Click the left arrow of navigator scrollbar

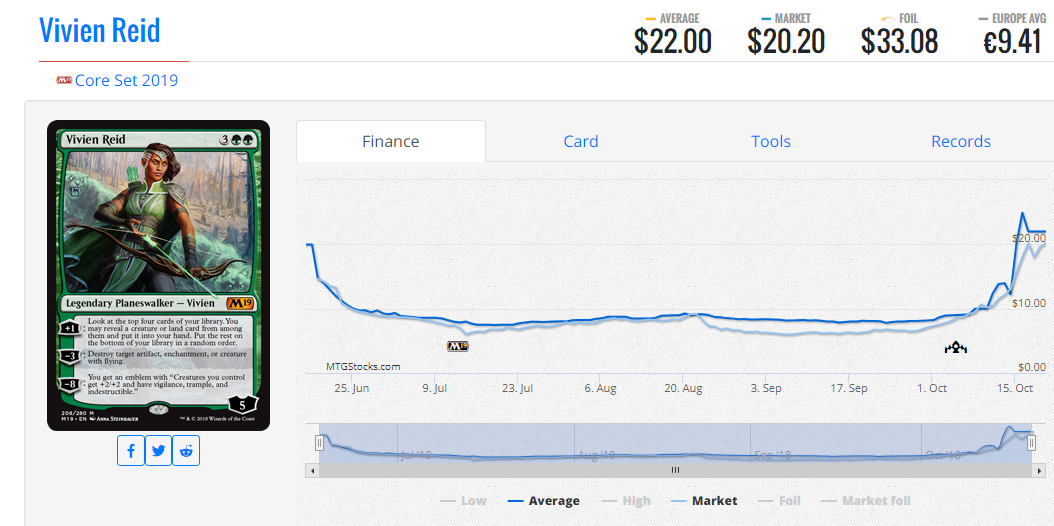(311, 471)
